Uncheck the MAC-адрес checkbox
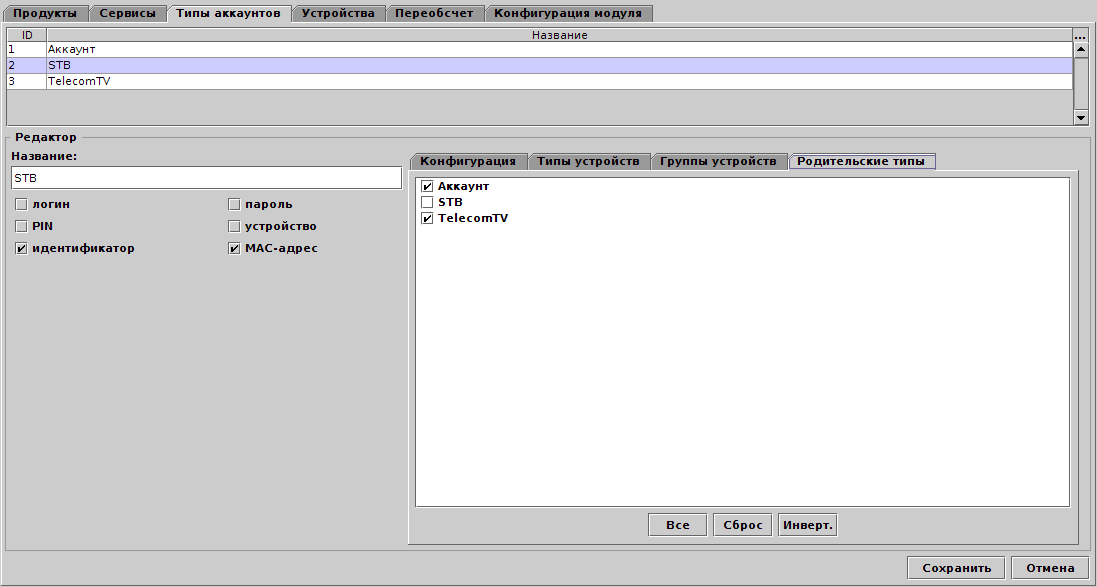The height and width of the screenshot is (587, 1097). [235, 248]
